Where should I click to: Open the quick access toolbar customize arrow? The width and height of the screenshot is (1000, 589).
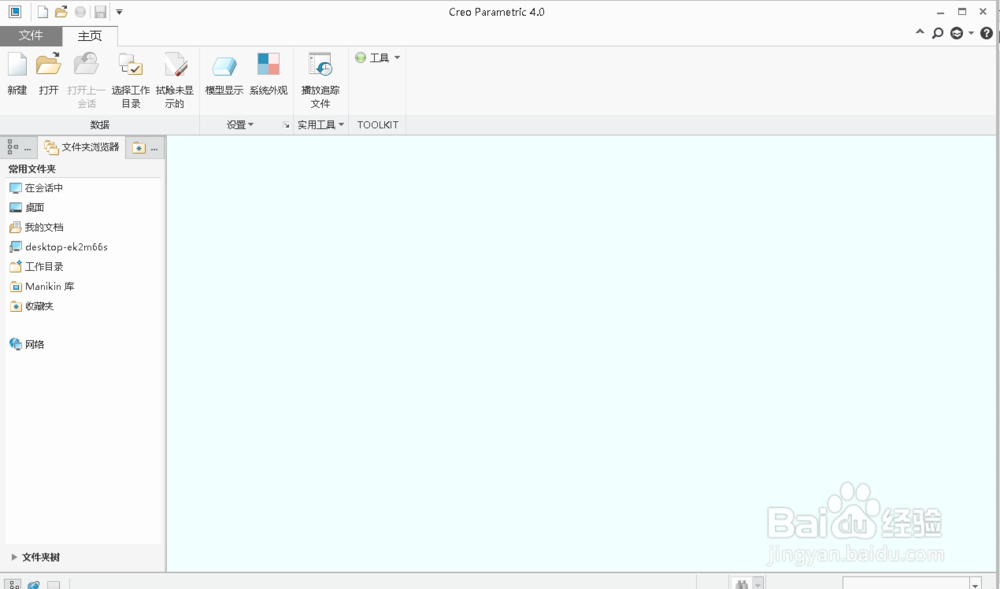(x=119, y=11)
